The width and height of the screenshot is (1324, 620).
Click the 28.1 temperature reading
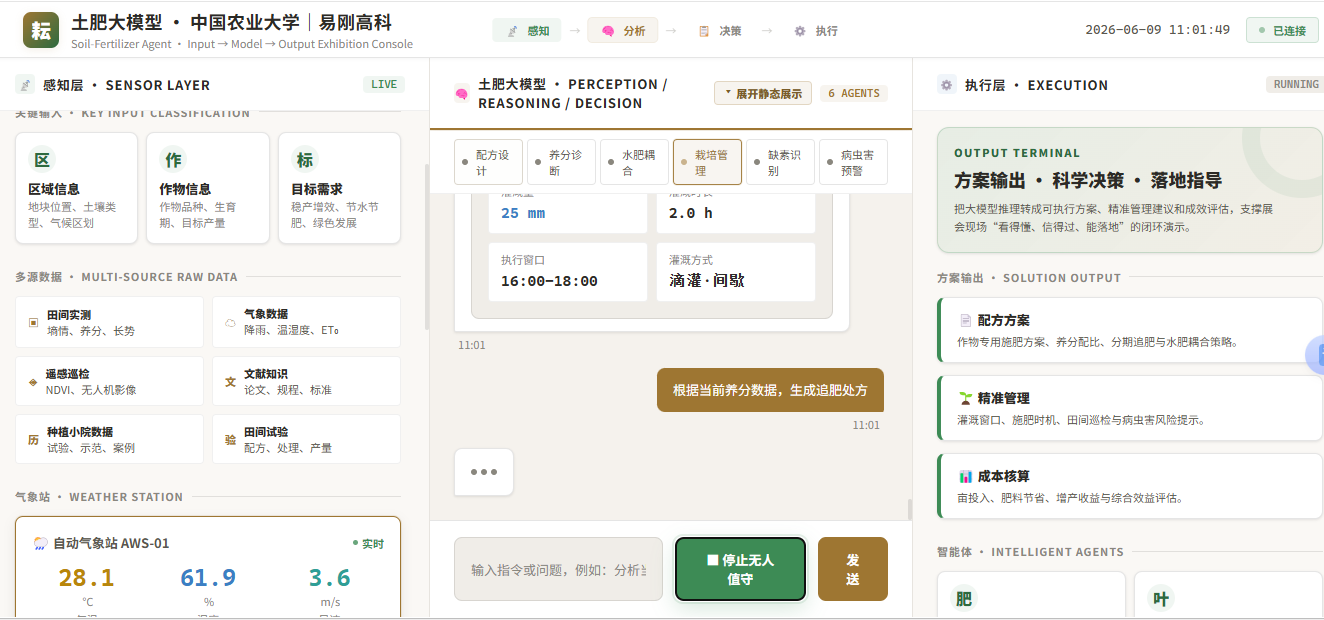click(x=86, y=578)
